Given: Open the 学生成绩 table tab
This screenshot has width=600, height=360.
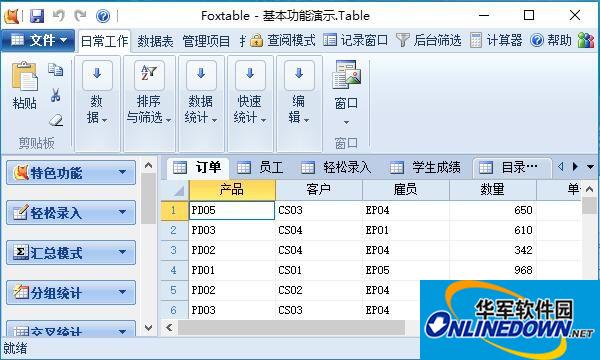Looking at the screenshot, I should coord(426,168).
